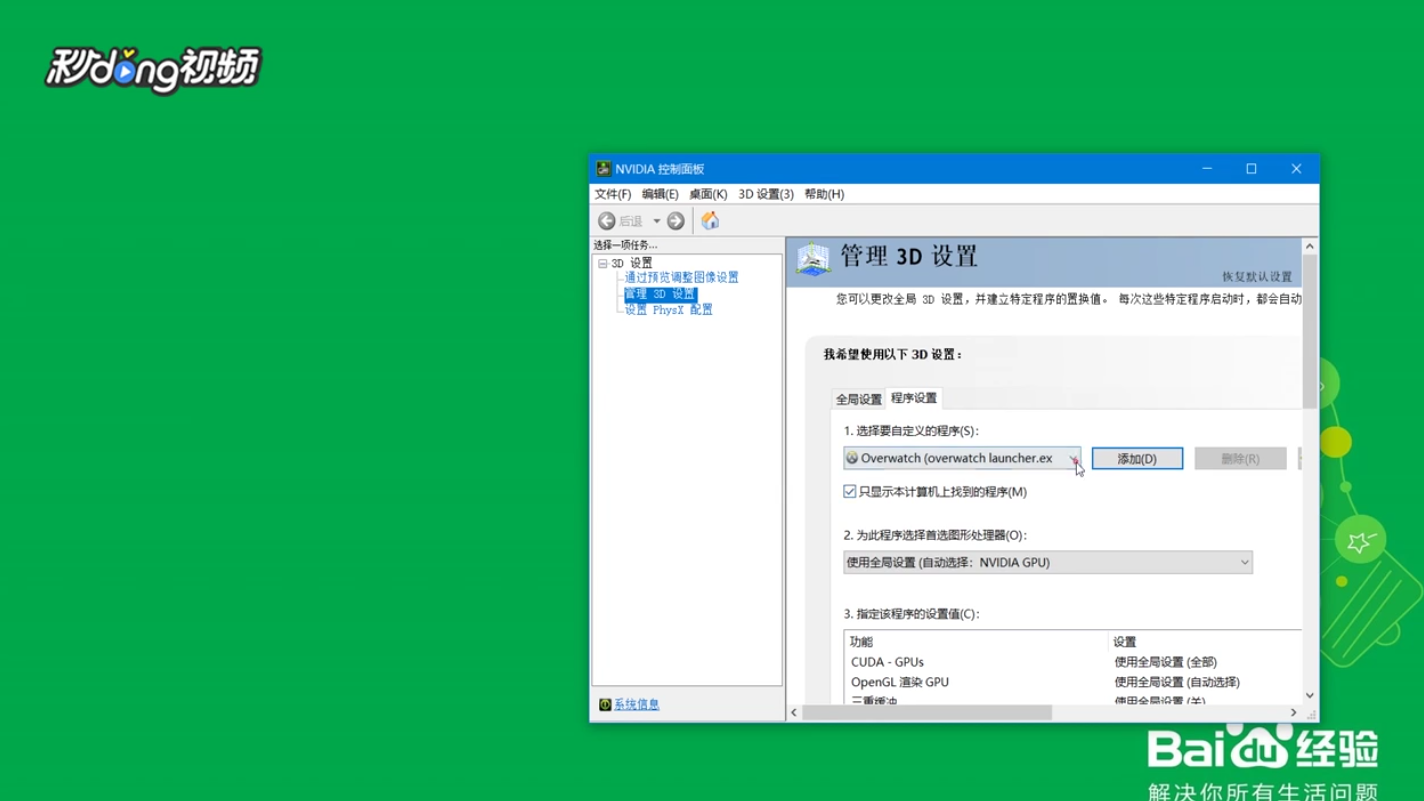The image size is (1424, 801).
Task: Click the vertical scrollbar up arrow
Action: [1310, 246]
